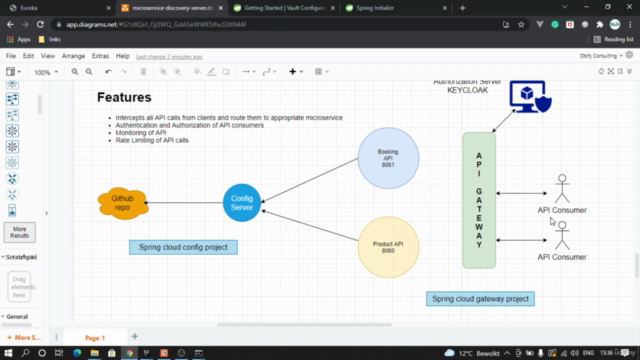Switch to the Spring Initializr tab
This screenshot has height=360, width=640.
(395, 8)
